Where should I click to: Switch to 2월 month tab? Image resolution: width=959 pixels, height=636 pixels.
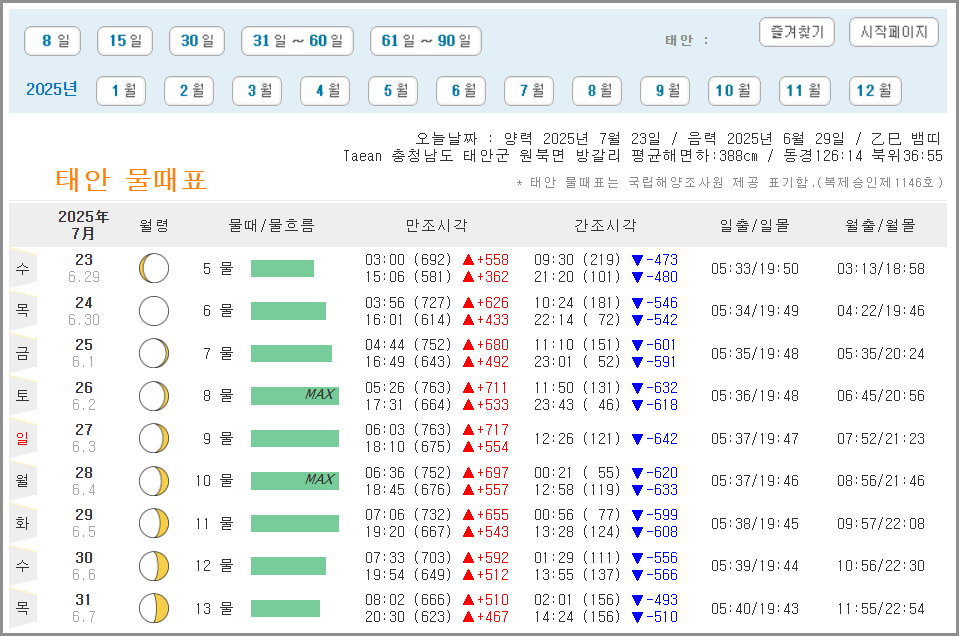(189, 91)
